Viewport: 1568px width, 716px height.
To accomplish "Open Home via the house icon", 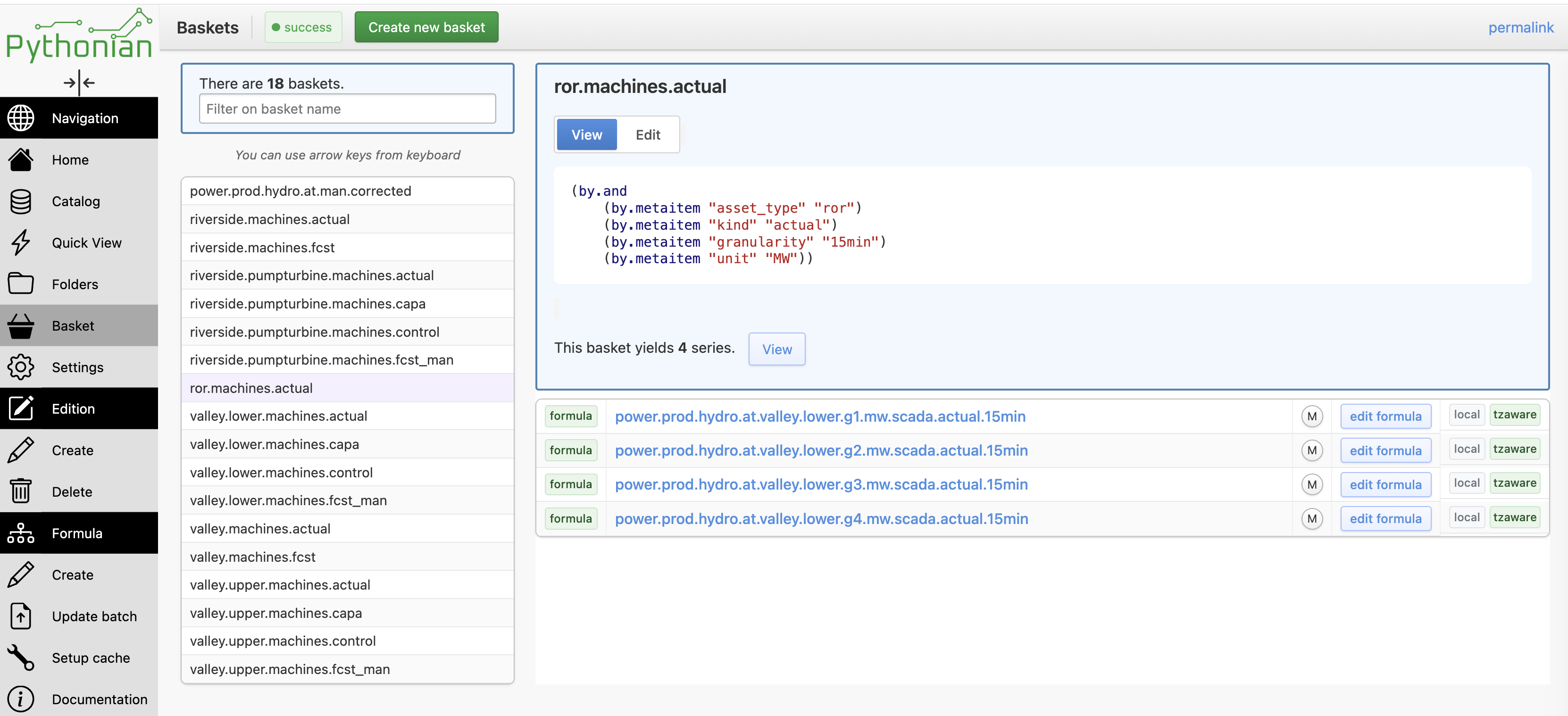I will point(21,159).
